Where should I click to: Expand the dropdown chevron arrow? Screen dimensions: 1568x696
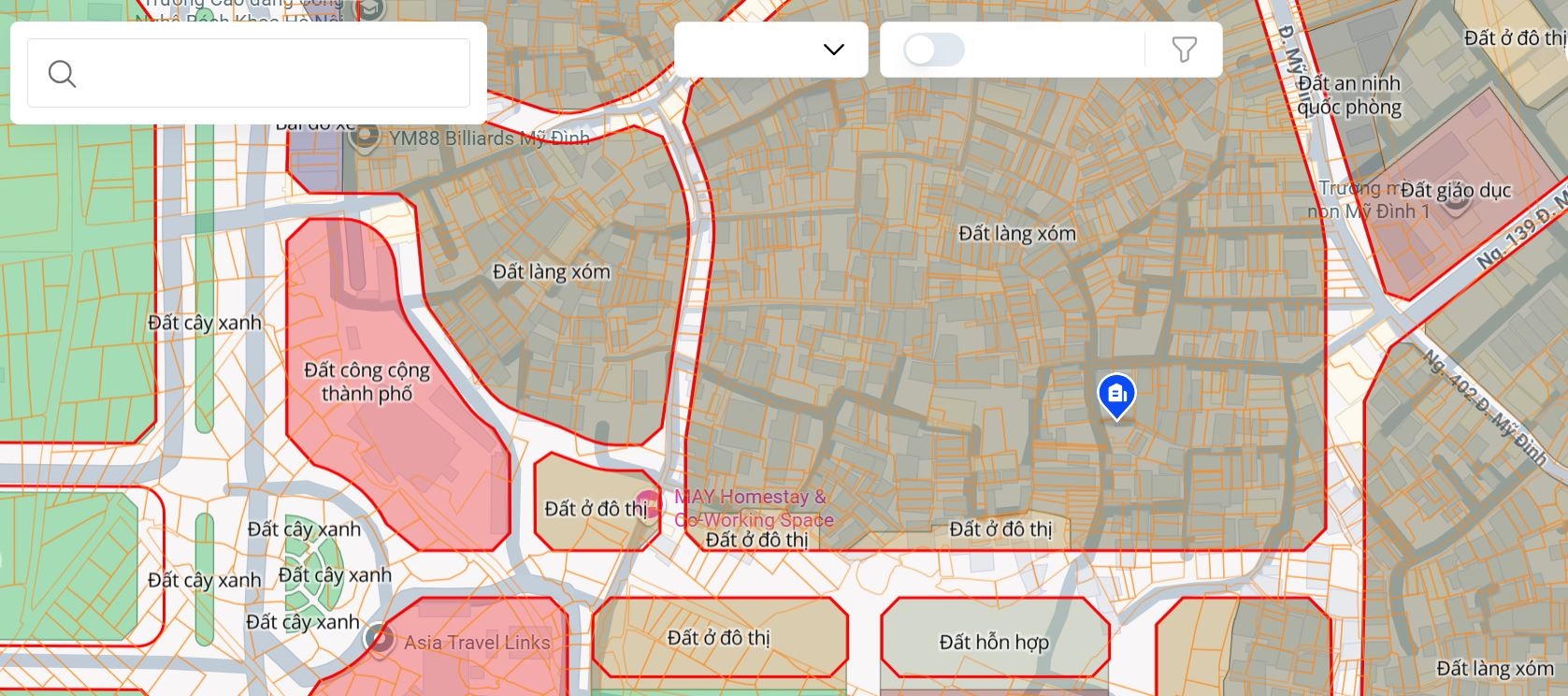click(x=833, y=50)
